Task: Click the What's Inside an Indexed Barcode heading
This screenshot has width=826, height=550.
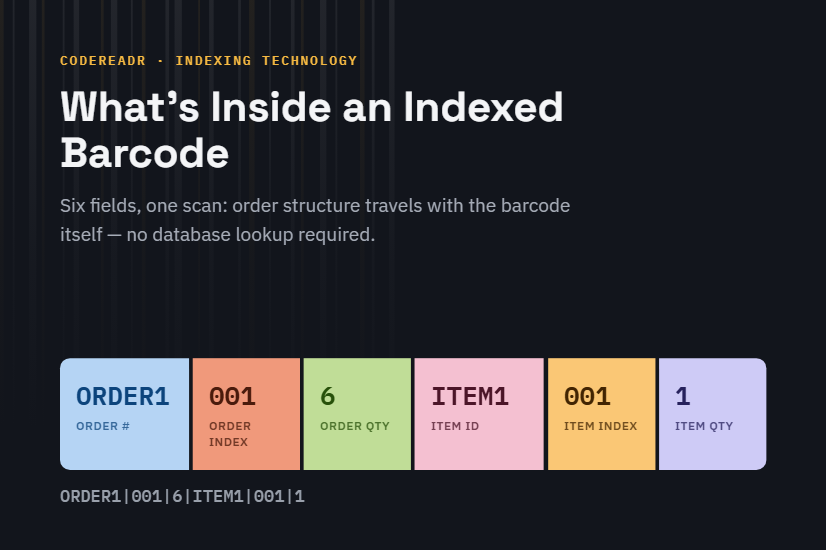Action: tap(312, 130)
